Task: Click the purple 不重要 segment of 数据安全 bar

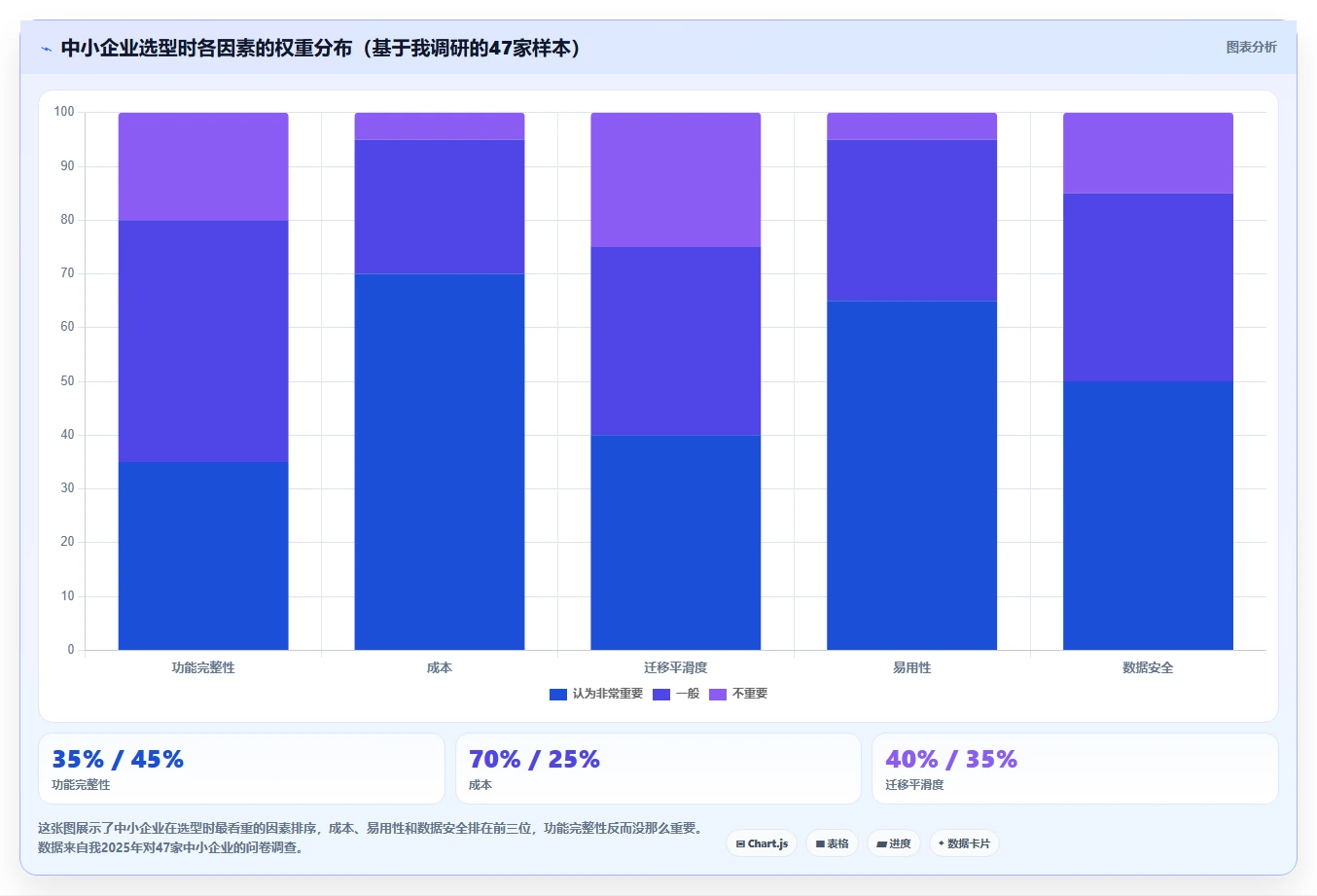Action: 1148,153
